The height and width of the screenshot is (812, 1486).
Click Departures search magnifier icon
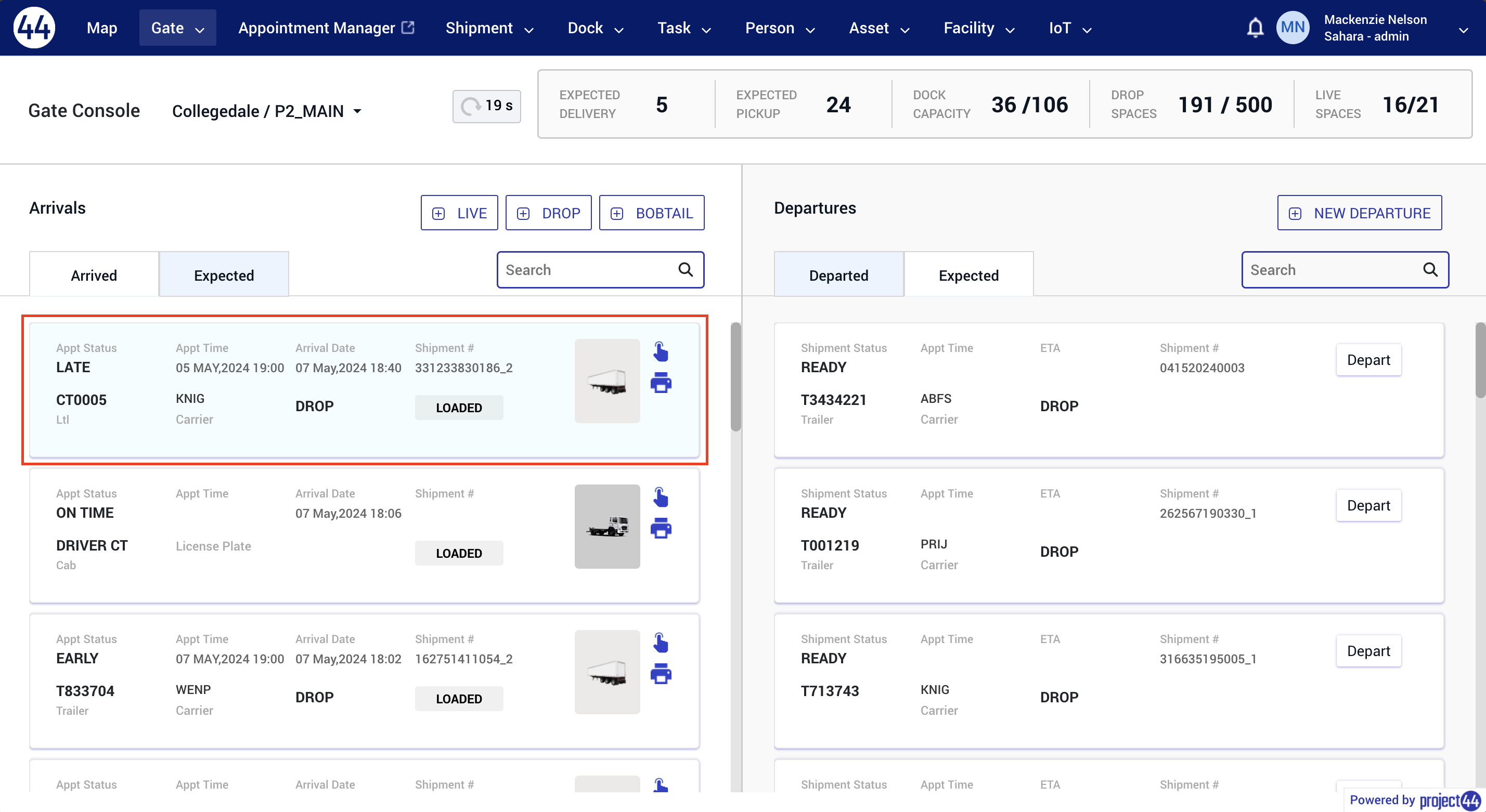1430,269
